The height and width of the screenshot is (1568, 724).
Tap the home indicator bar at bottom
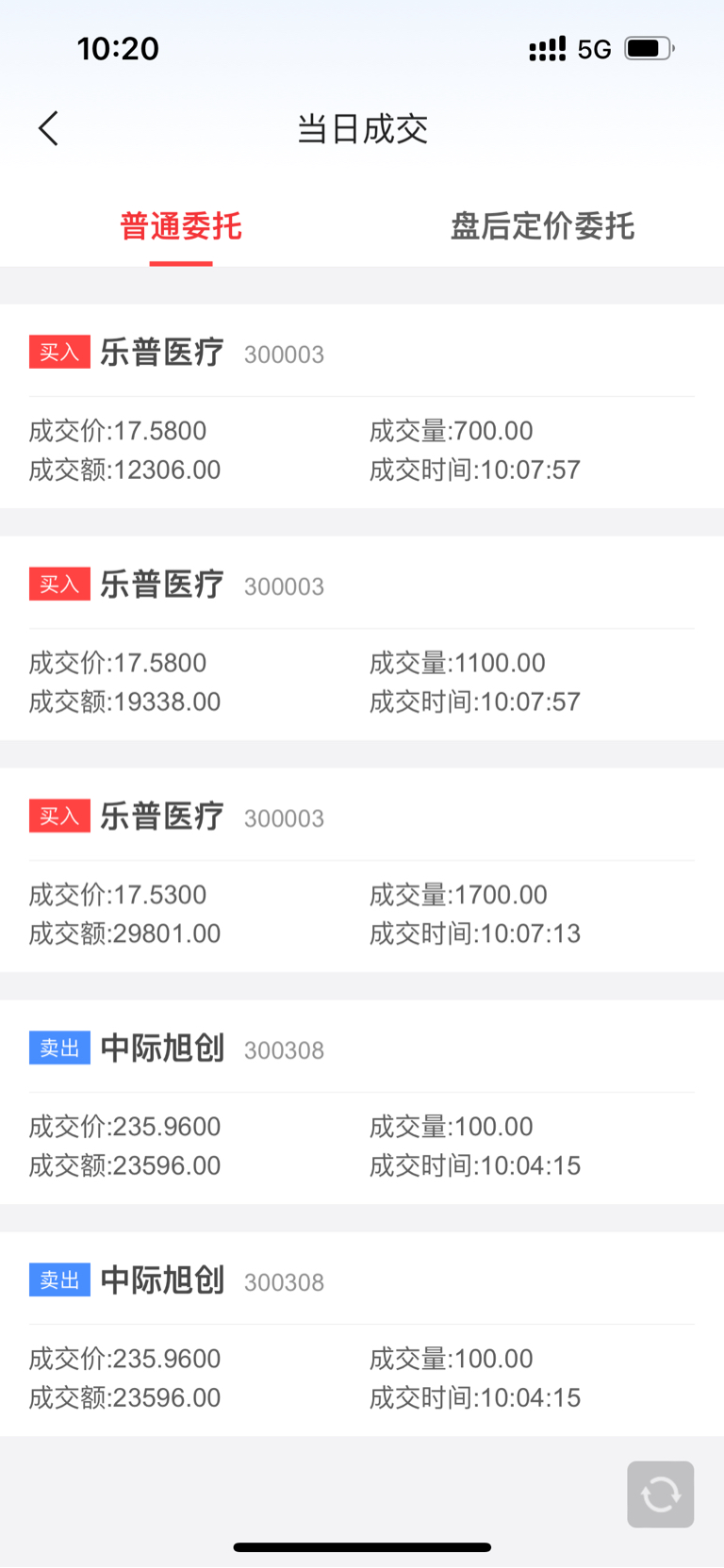[x=362, y=1547]
